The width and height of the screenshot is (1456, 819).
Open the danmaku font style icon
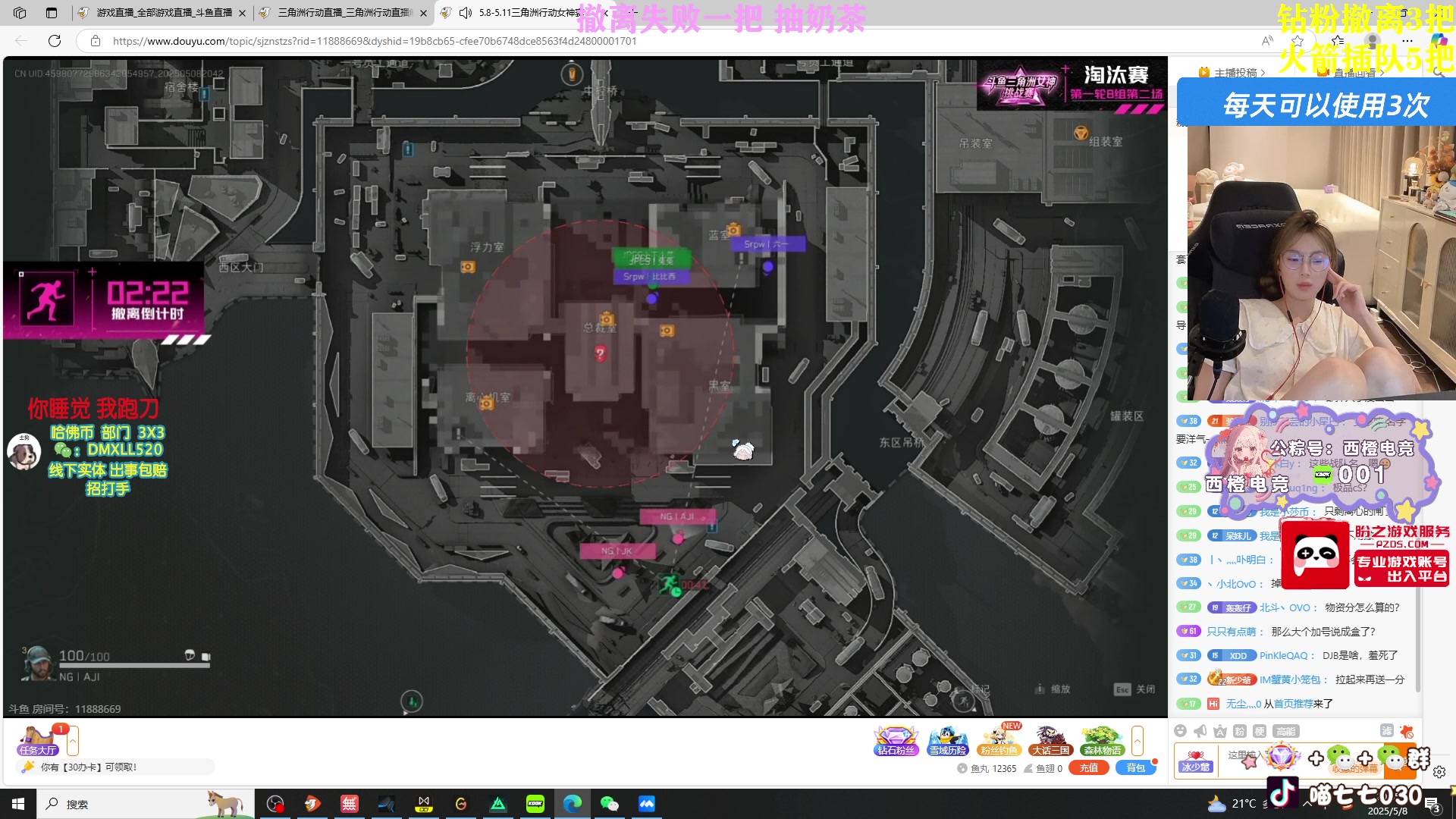[1220, 731]
